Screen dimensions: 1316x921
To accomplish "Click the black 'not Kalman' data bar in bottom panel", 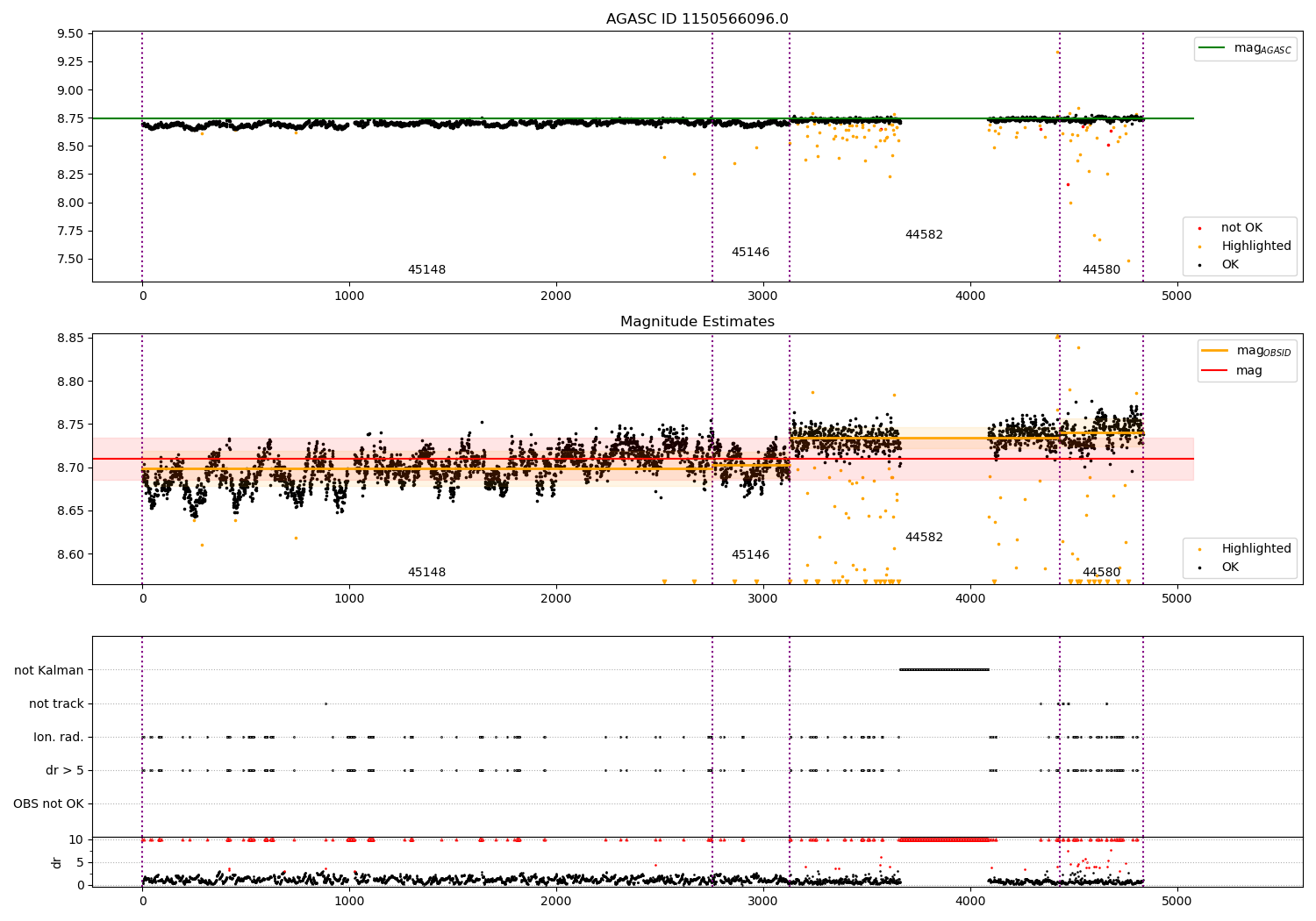I will (x=944, y=670).
